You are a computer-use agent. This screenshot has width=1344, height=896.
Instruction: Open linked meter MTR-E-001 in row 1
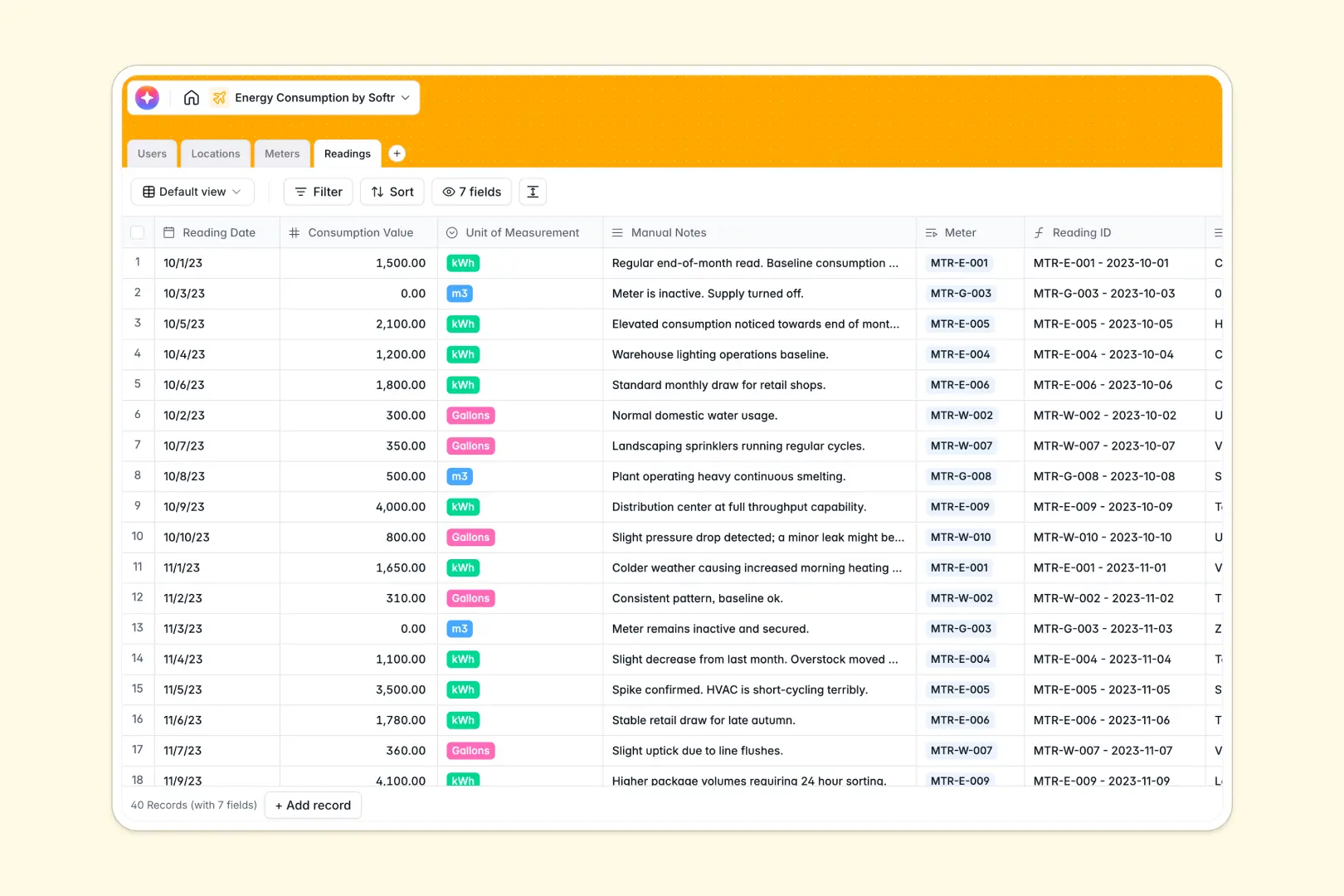click(x=959, y=263)
